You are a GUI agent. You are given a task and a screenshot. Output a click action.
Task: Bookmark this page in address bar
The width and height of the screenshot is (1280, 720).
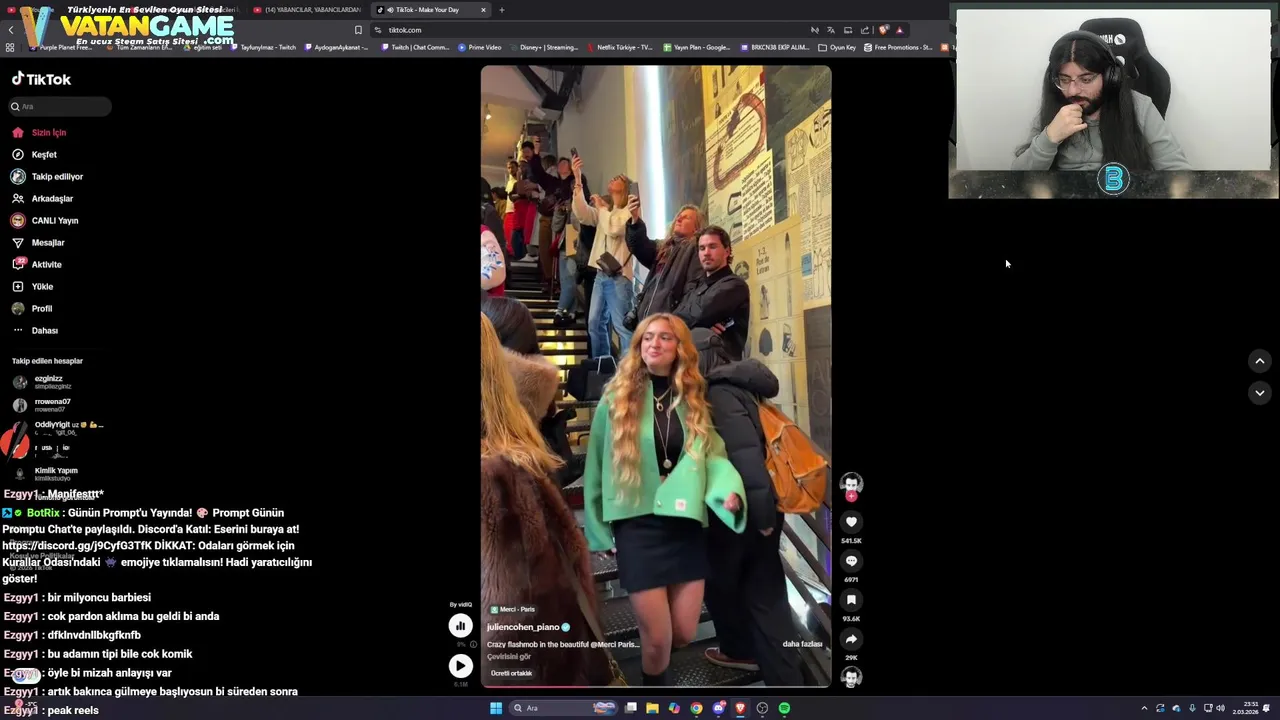coord(358,30)
